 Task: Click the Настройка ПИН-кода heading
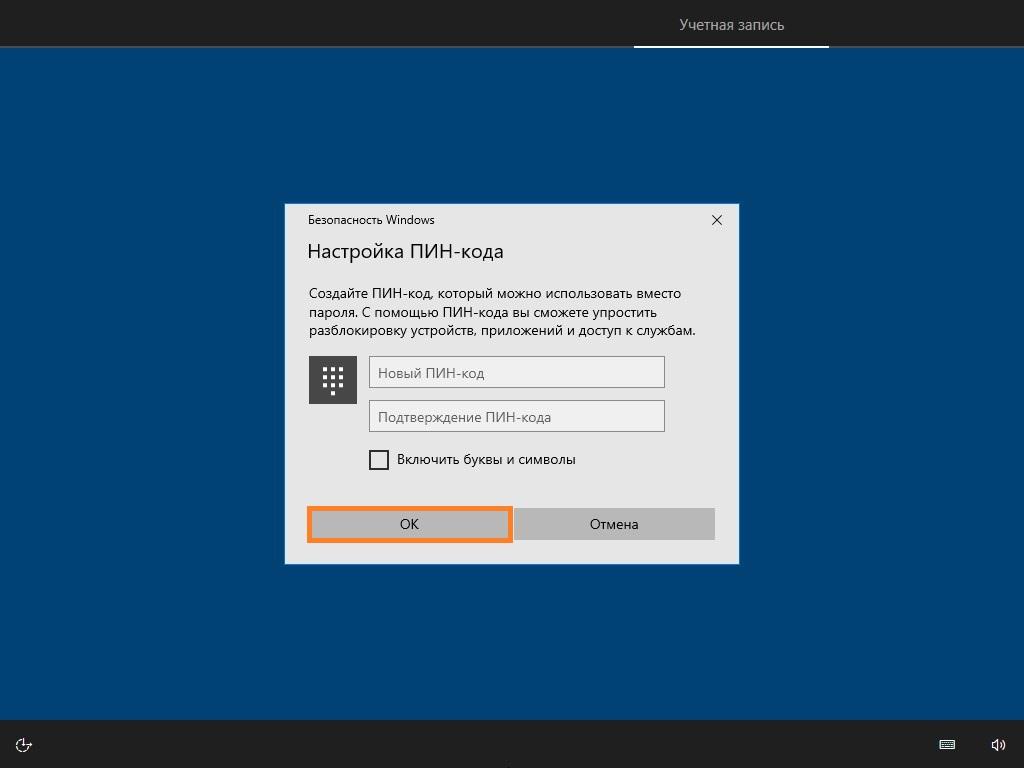406,251
